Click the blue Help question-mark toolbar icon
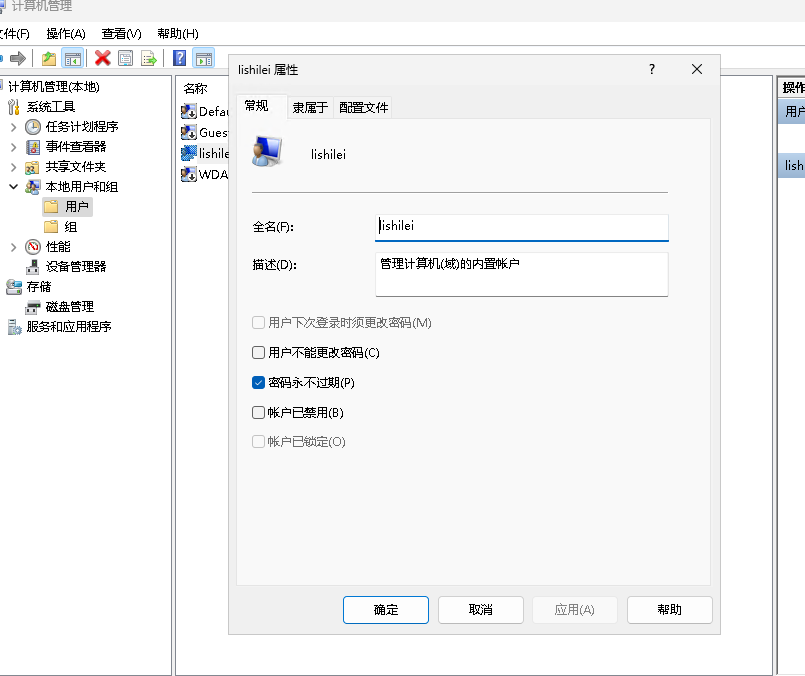This screenshot has width=805, height=676. (x=180, y=58)
